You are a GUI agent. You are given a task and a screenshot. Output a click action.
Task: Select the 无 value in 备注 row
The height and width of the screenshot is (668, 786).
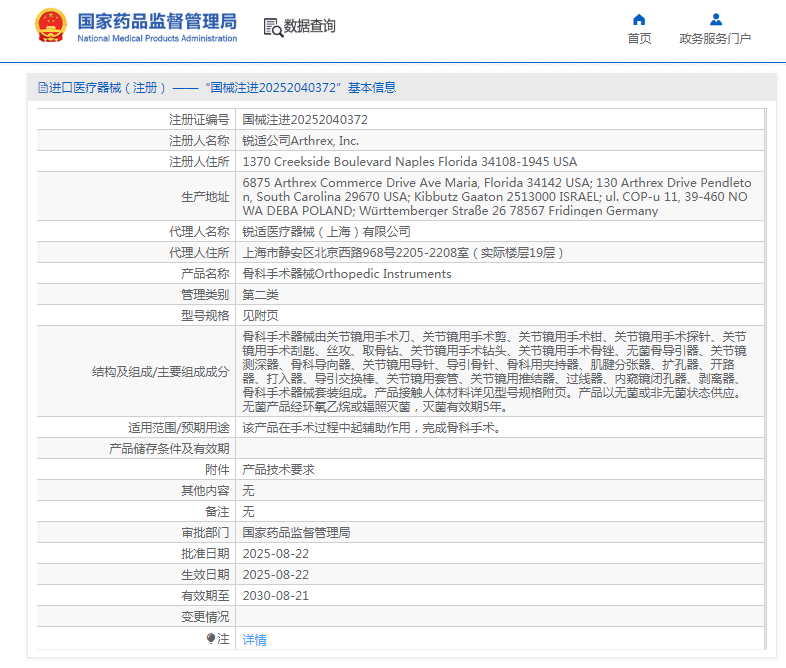click(249, 512)
